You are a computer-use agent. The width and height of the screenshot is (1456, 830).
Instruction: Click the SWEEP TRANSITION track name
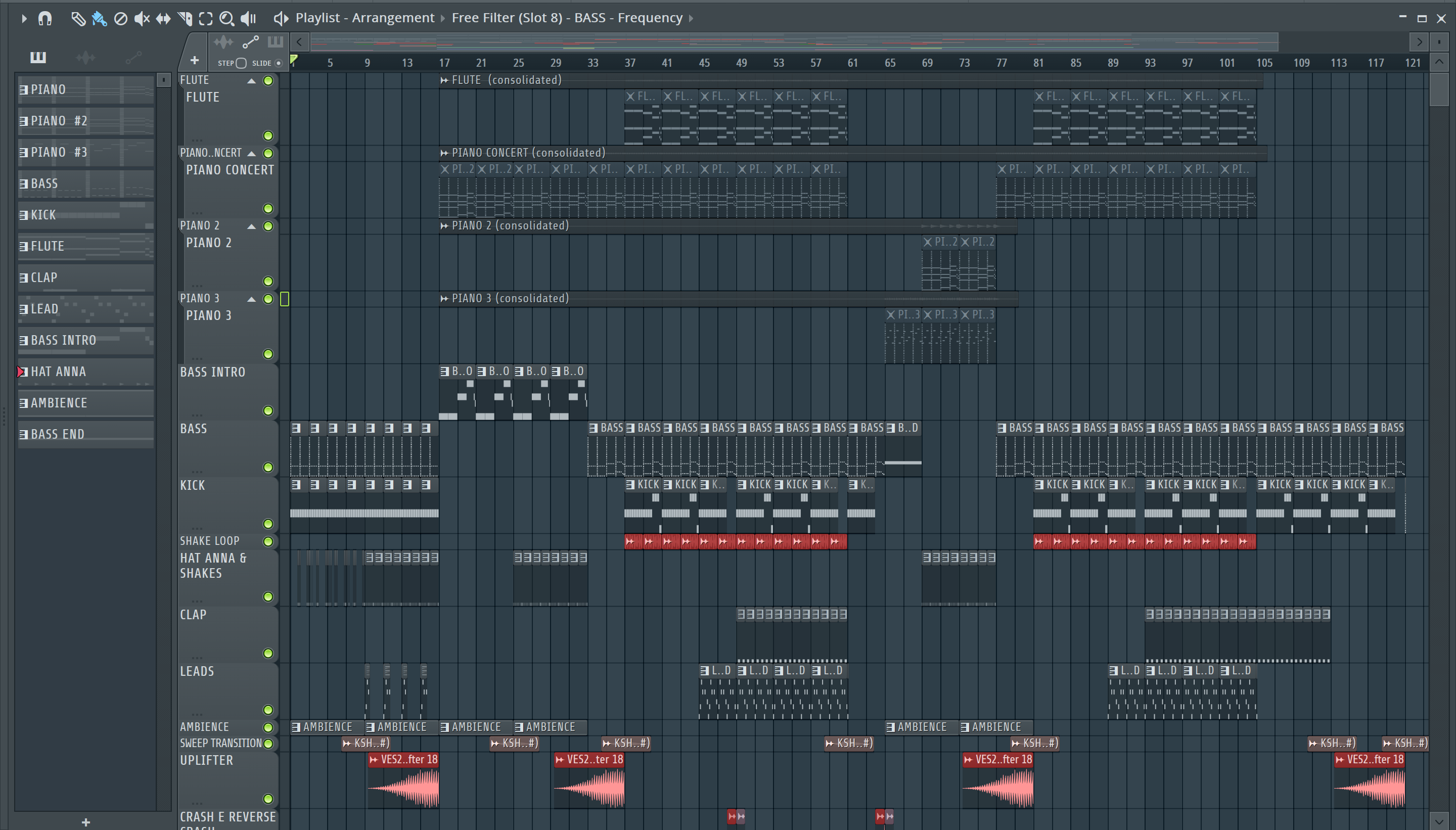point(220,743)
